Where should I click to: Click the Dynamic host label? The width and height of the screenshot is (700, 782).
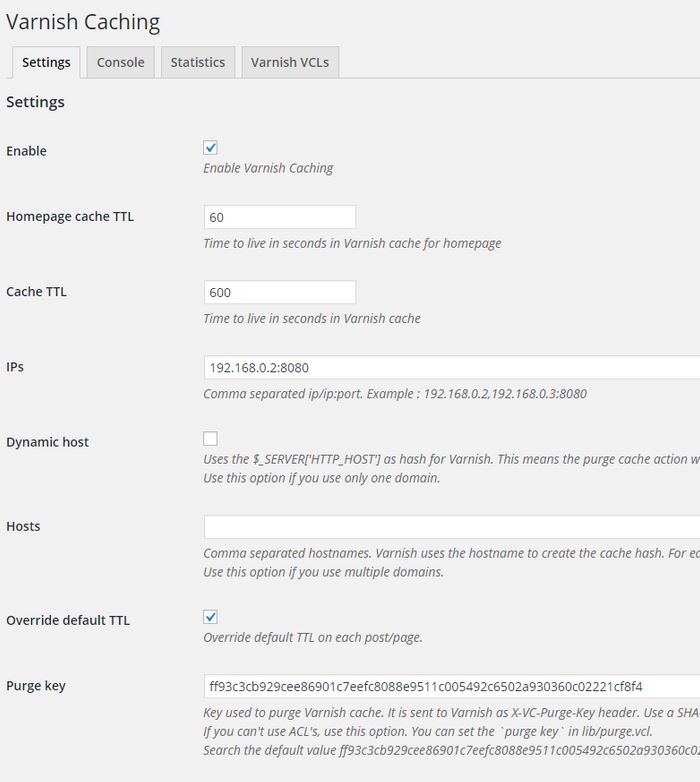pyautogui.click(x=47, y=442)
